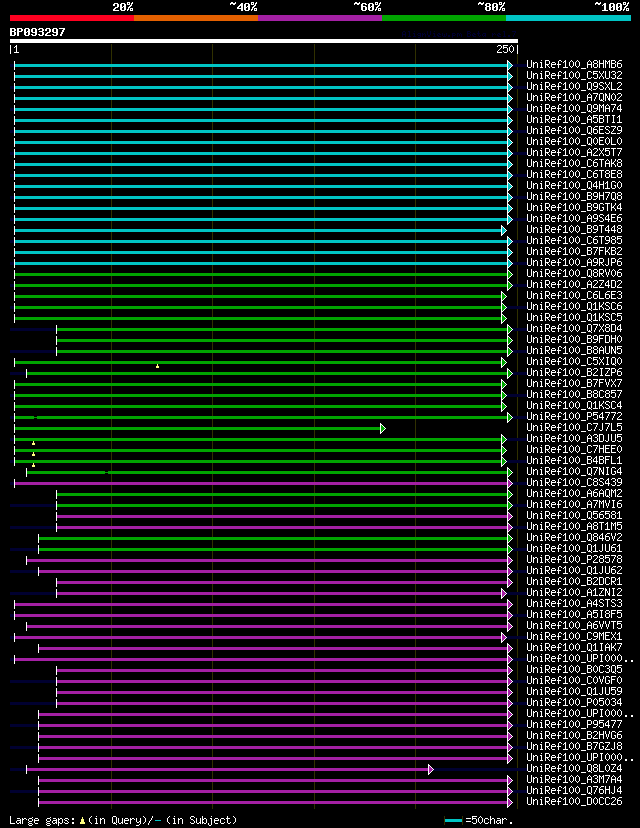The height and width of the screenshot is (828, 640).
Task: Select the UniRef100_Q8RV06 label
Action: tap(574, 274)
